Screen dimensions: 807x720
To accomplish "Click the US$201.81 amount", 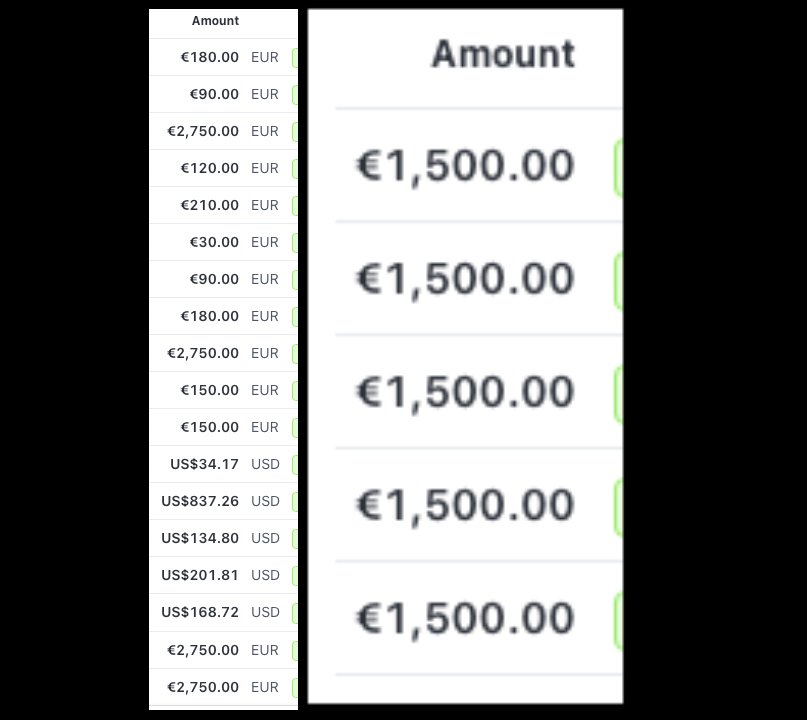I will [200, 575].
